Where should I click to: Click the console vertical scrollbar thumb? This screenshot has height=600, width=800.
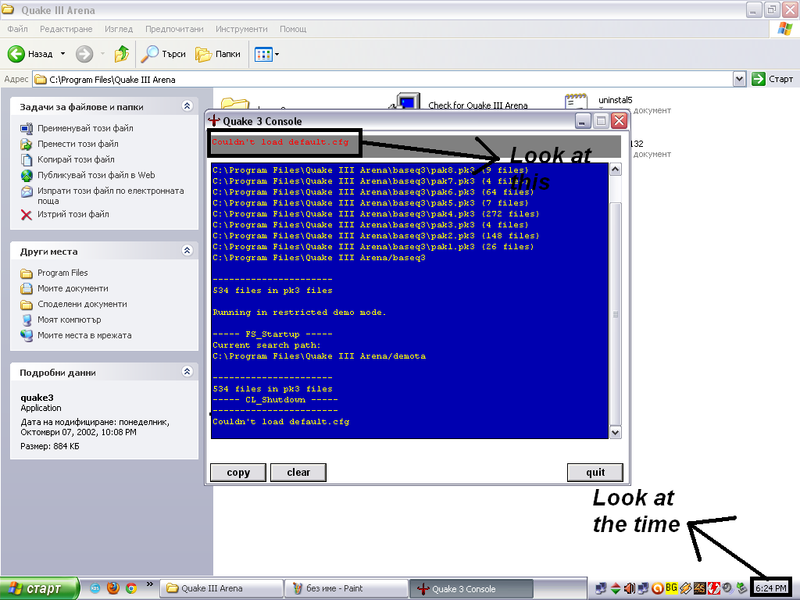click(x=615, y=314)
